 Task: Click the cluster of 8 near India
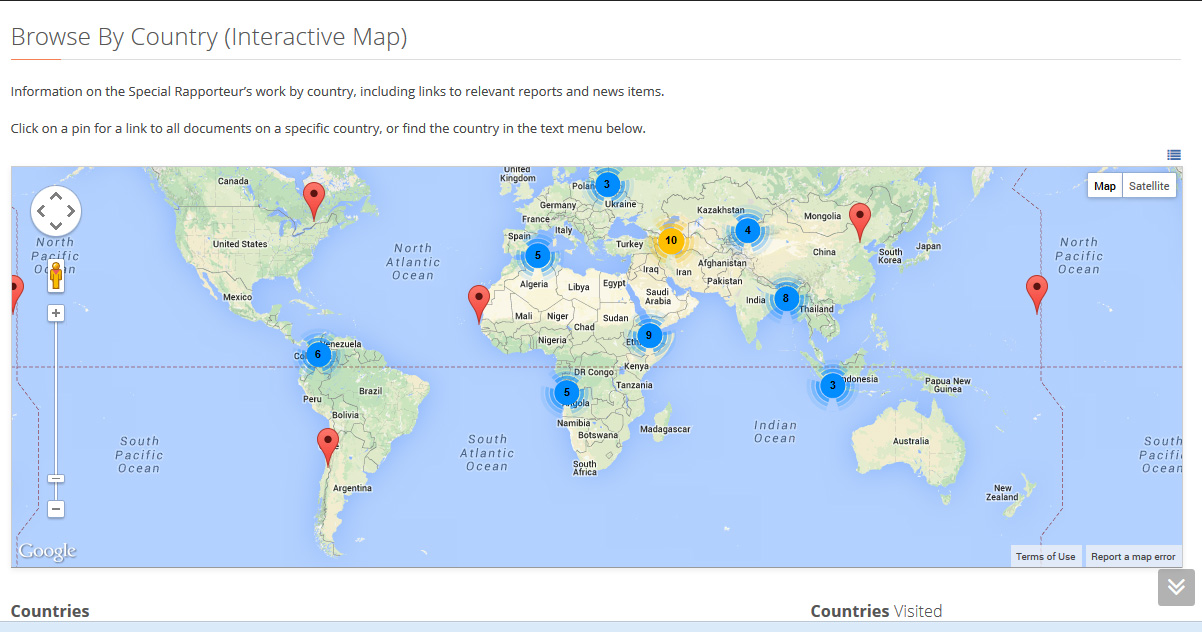point(786,297)
